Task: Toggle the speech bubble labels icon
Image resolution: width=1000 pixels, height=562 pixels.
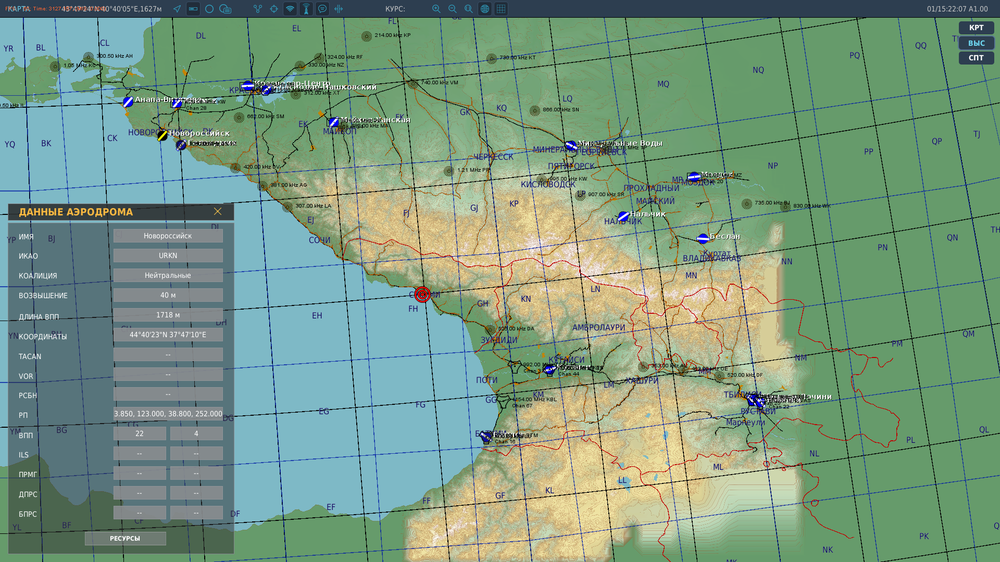Action: (x=322, y=9)
